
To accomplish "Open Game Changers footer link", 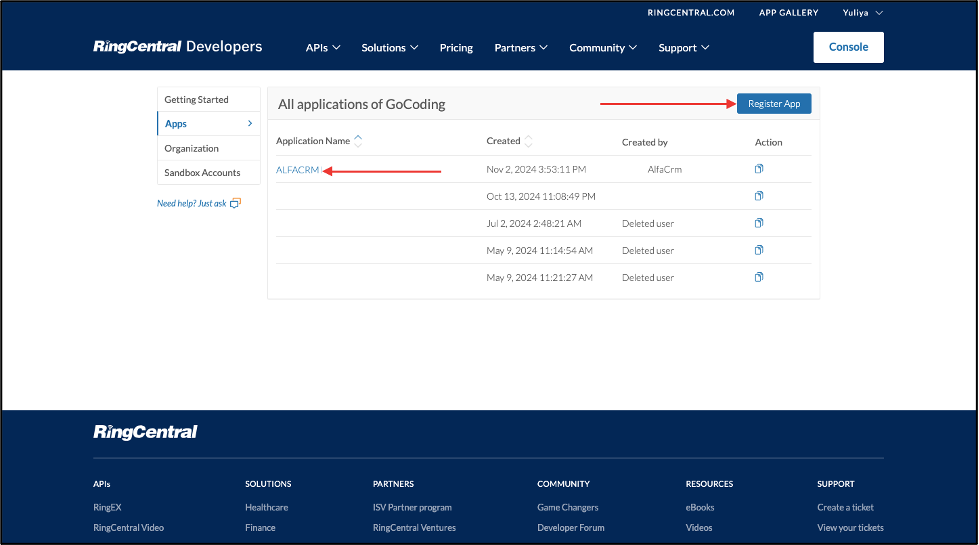I will tap(568, 508).
